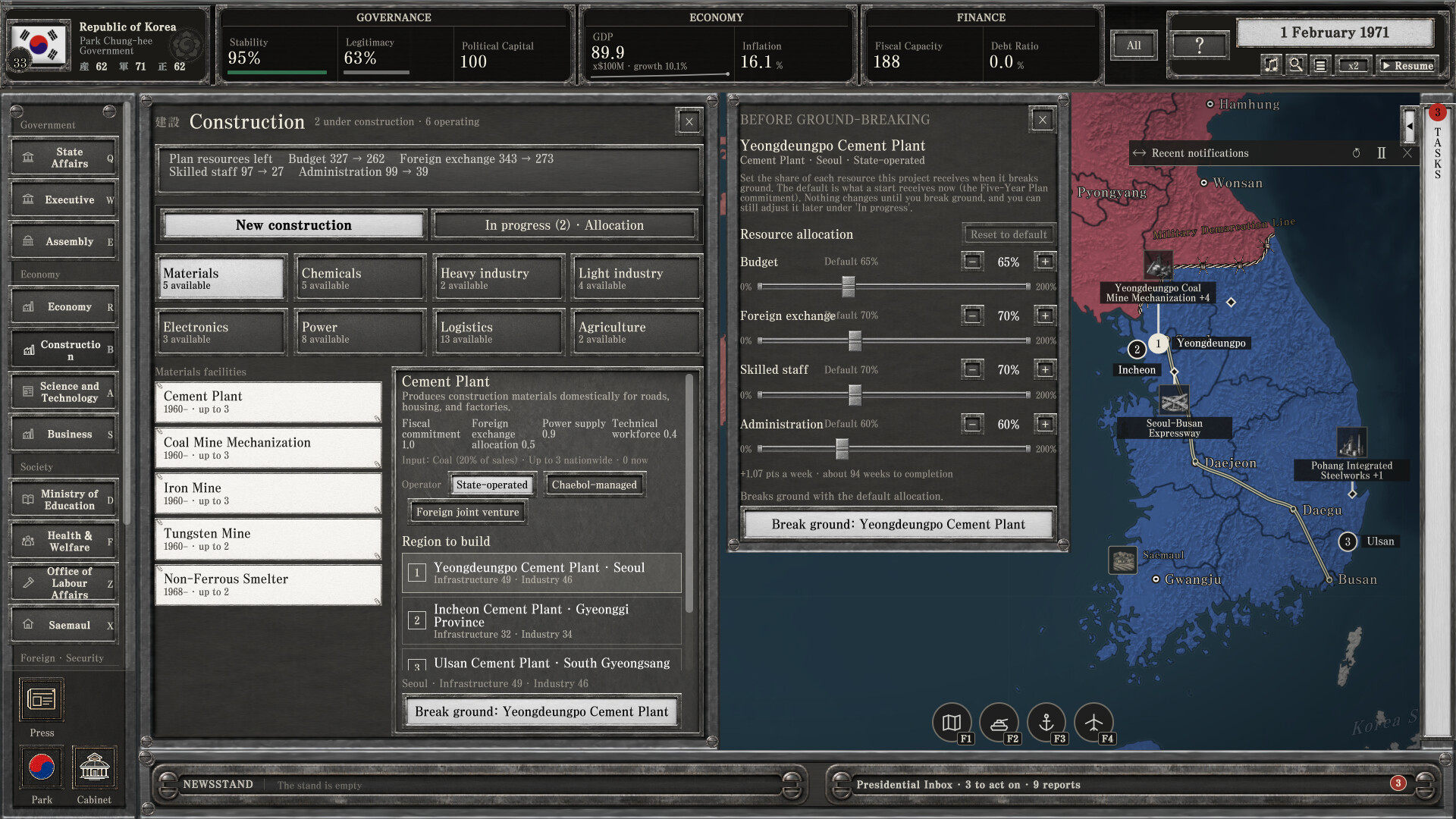Image resolution: width=1456 pixels, height=819 pixels.
Task: Select Coal Mine Mechanization facility
Action: tap(268, 448)
